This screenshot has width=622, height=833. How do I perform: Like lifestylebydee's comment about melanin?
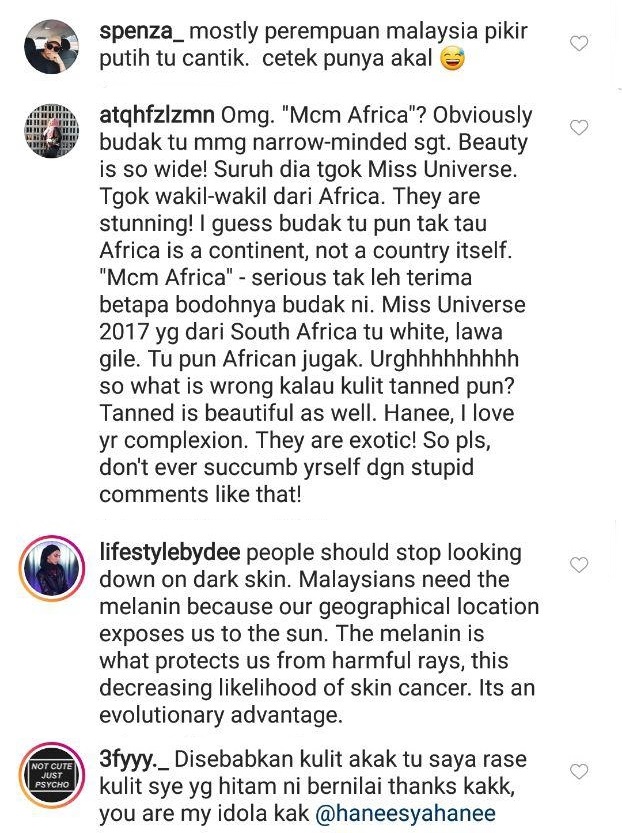[579, 565]
